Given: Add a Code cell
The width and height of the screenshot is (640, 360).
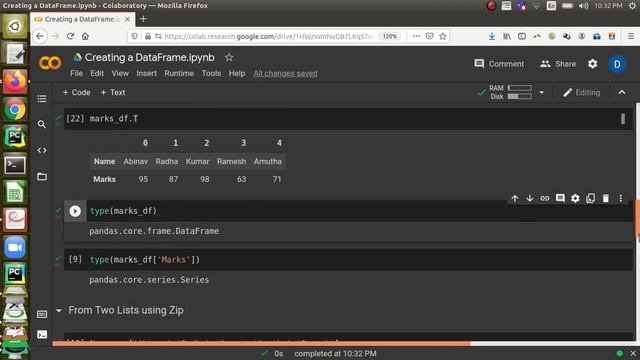Looking at the screenshot, I should (x=76, y=93).
